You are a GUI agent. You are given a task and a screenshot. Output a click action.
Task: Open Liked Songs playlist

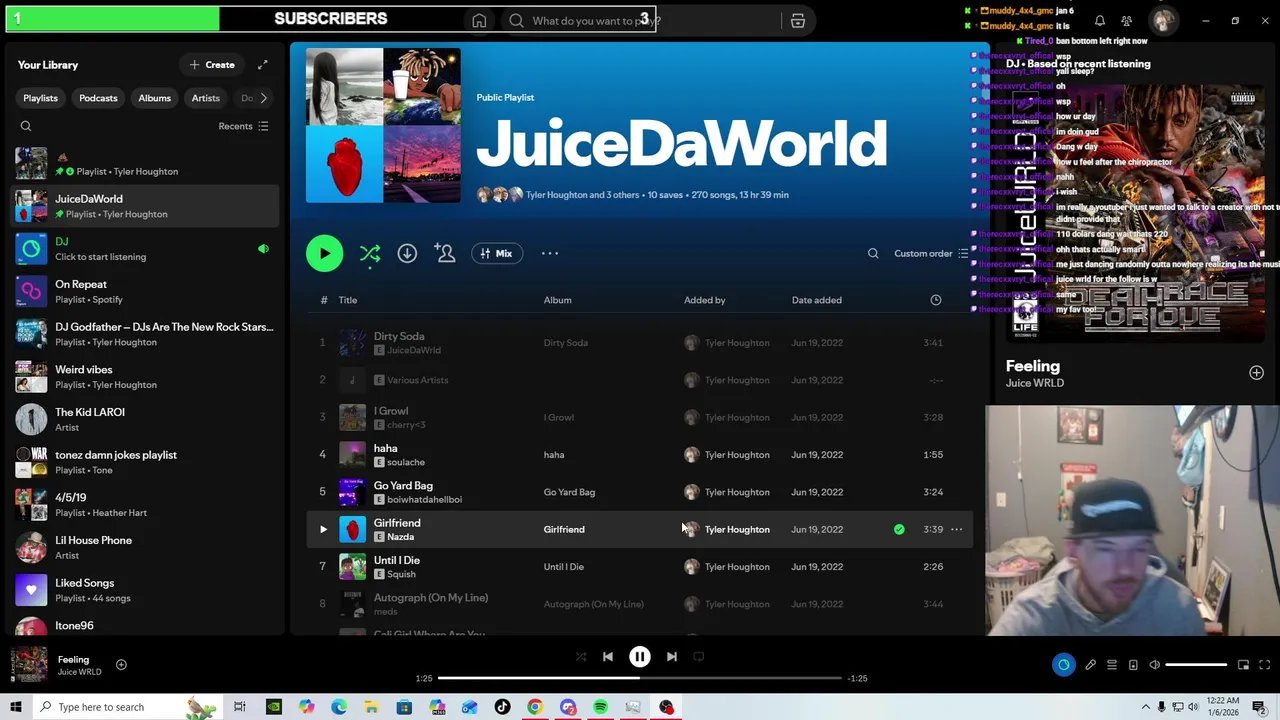click(x=145, y=590)
